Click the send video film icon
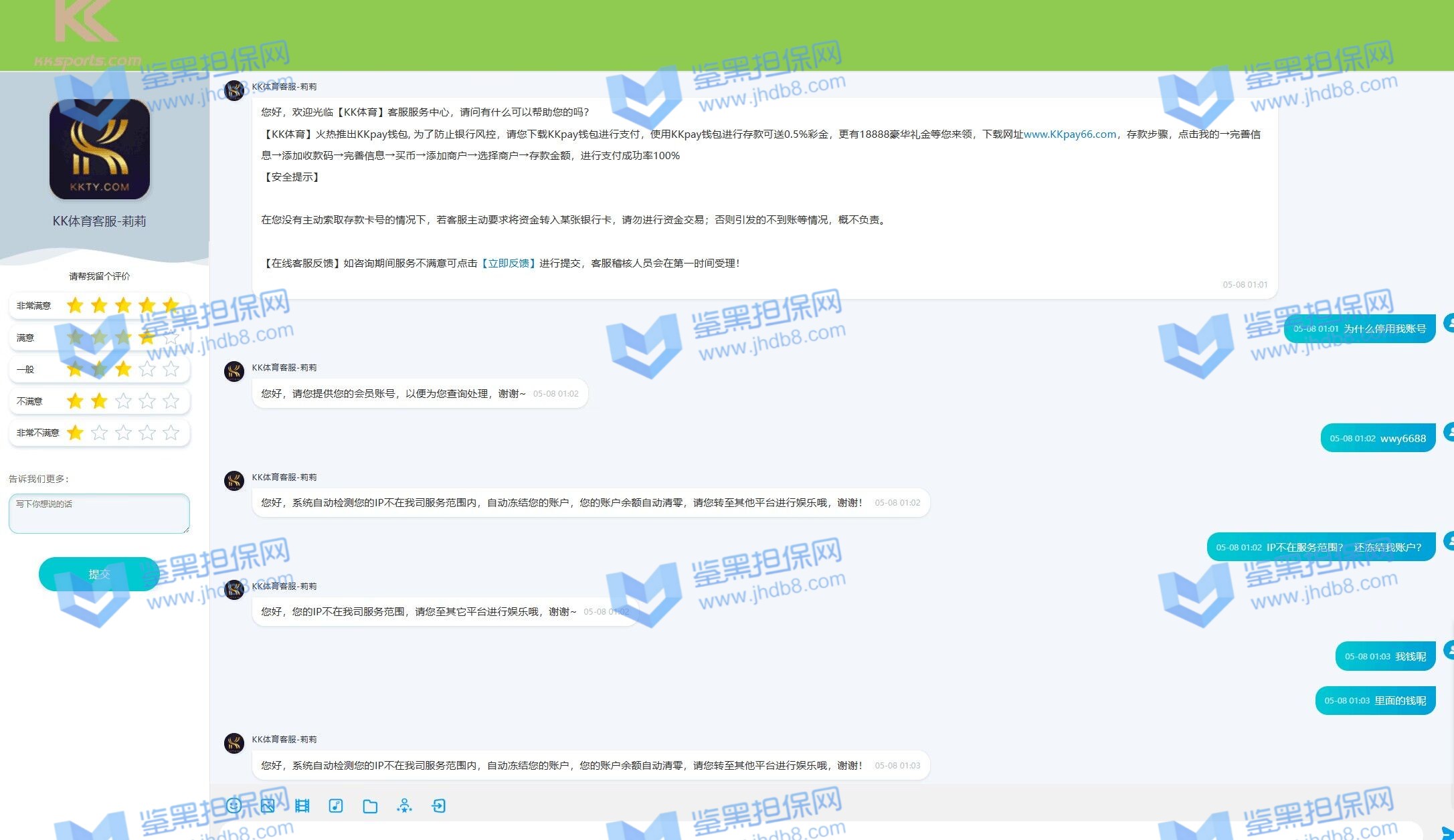 302,805
